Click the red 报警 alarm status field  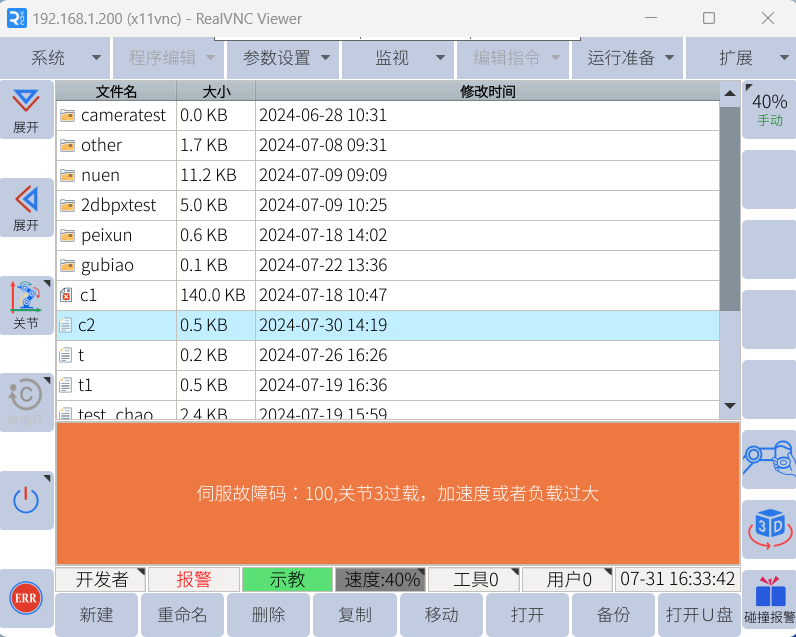[x=193, y=580]
